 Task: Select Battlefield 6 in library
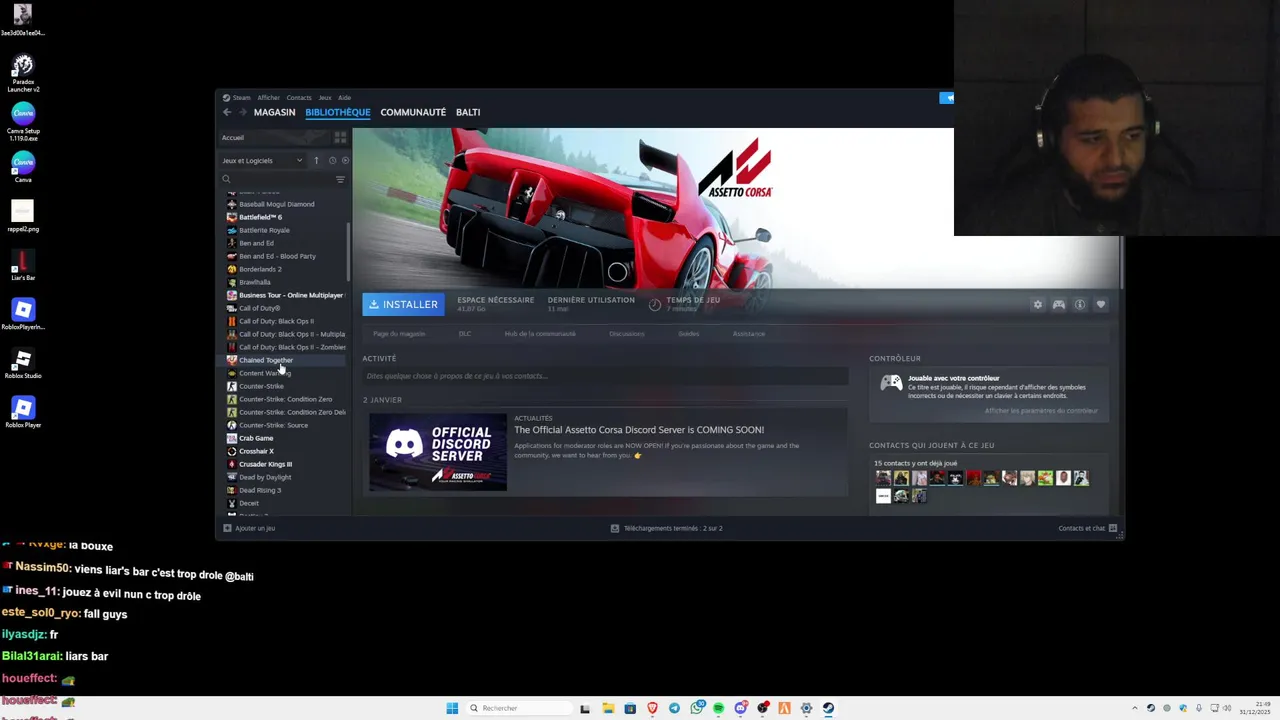[261, 217]
